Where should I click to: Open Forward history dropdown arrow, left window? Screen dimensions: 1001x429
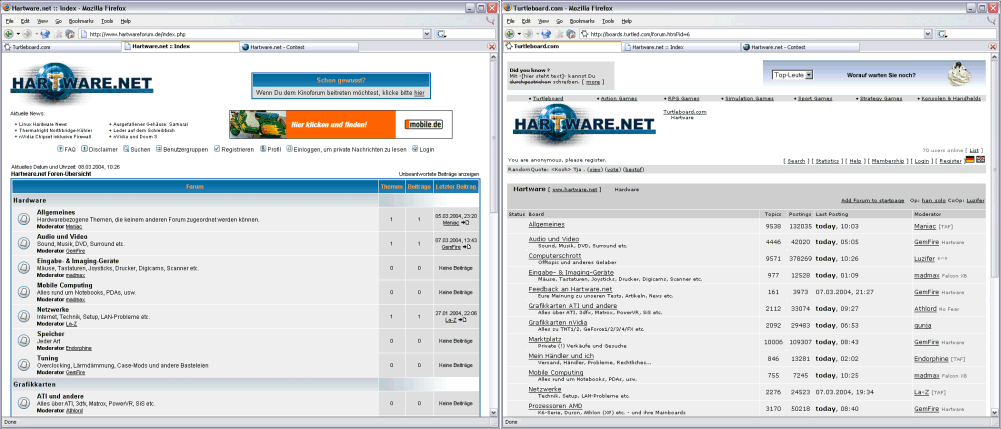(x=34, y=34)
